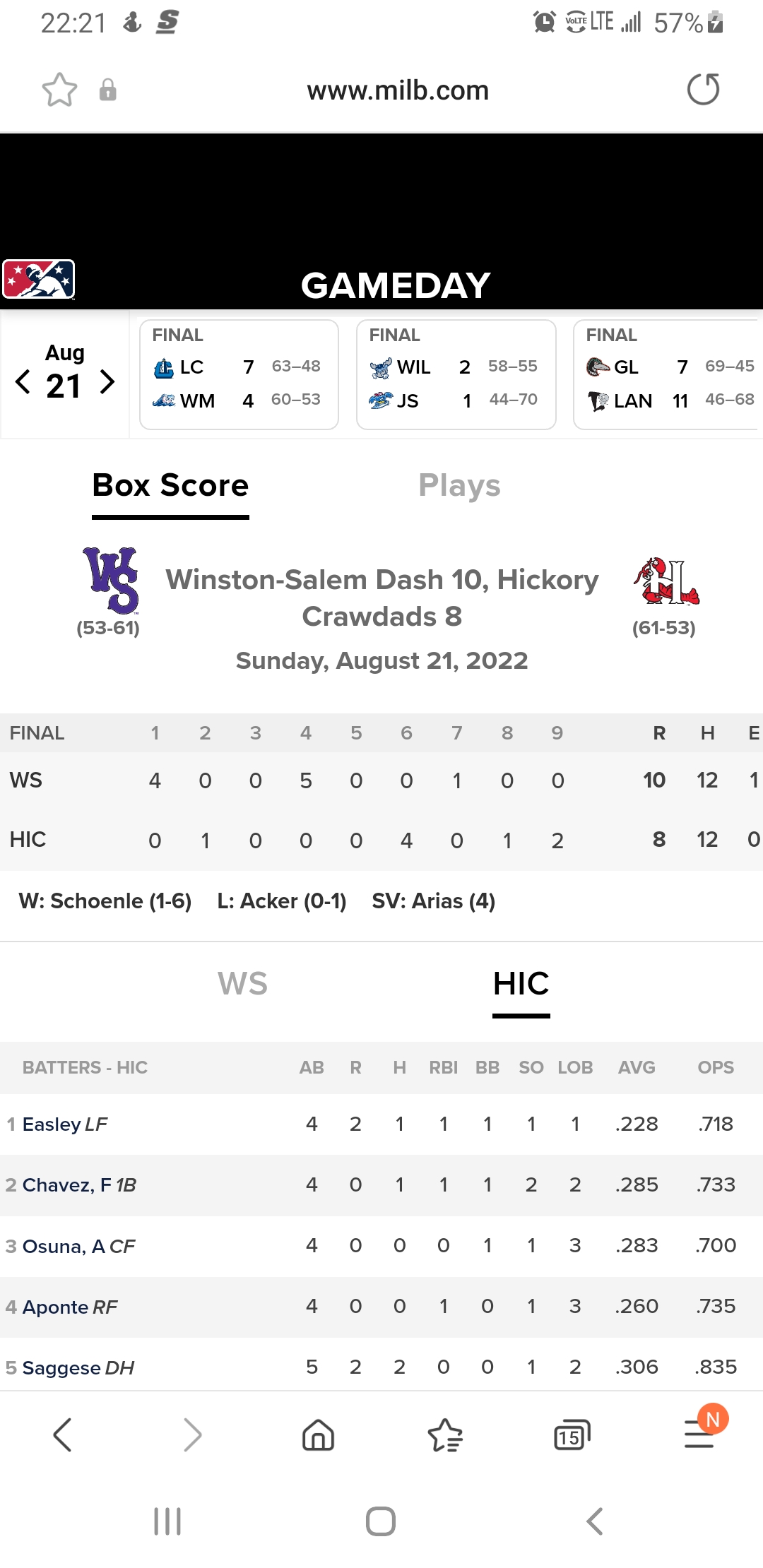Screen dimensions: 763x1568
Task: Open the LC vs WM final game card
Action: (x=239, y=374)
